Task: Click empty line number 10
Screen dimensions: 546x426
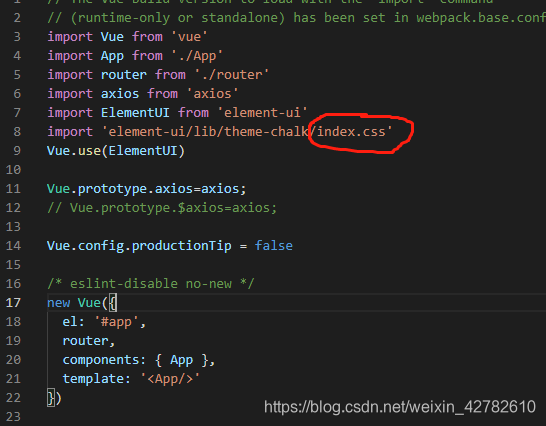Action: [x=13, y=170]
